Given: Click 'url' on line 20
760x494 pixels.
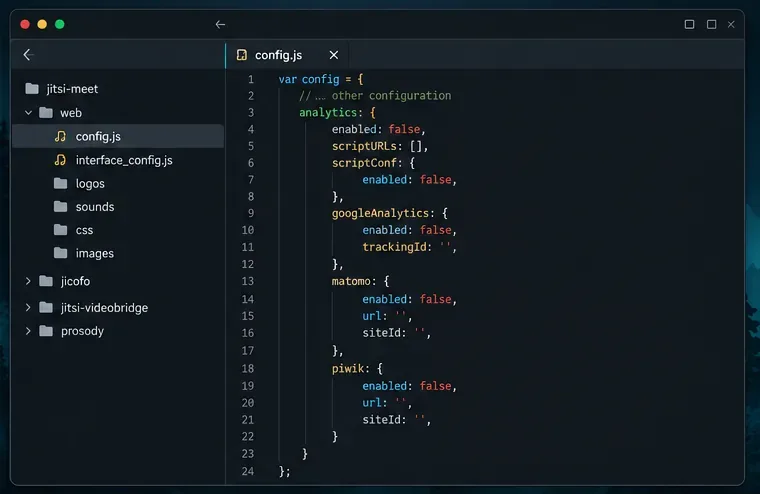Looking at the screenshot, I should pyautogui.click(x=372, y=403).
